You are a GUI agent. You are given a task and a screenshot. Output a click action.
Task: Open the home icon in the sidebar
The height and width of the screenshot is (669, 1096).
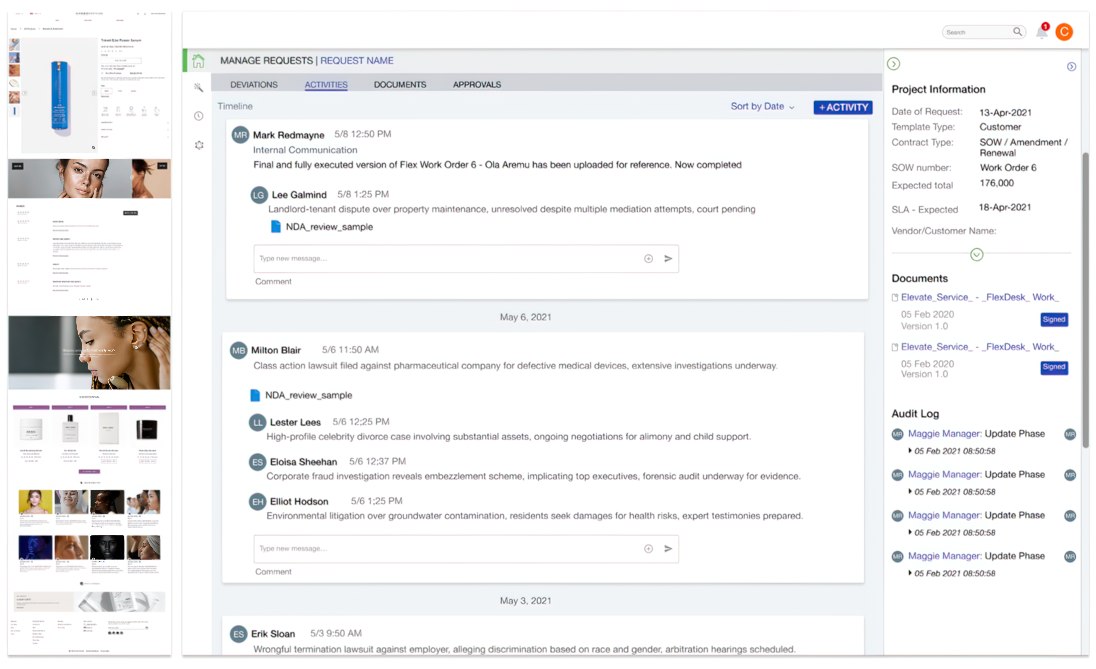[199, 61]
